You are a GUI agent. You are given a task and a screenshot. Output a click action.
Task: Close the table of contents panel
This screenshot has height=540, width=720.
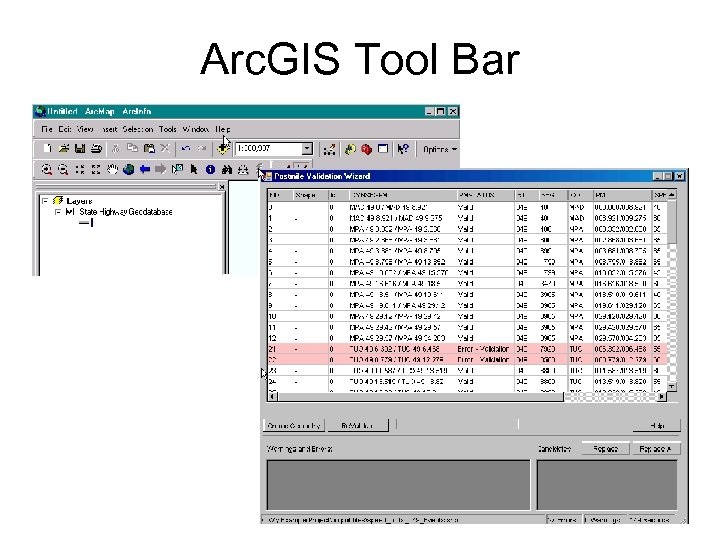coord(222,186)
